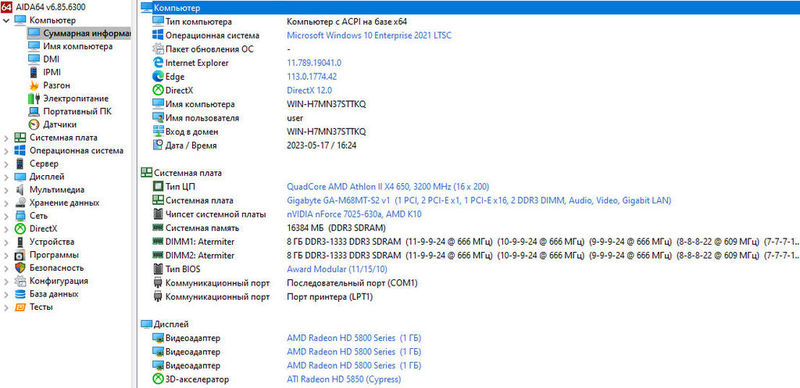Click the Internet Explorer icon in list
800x388 pixels.
pyautogui.click(x=158, y=63)
